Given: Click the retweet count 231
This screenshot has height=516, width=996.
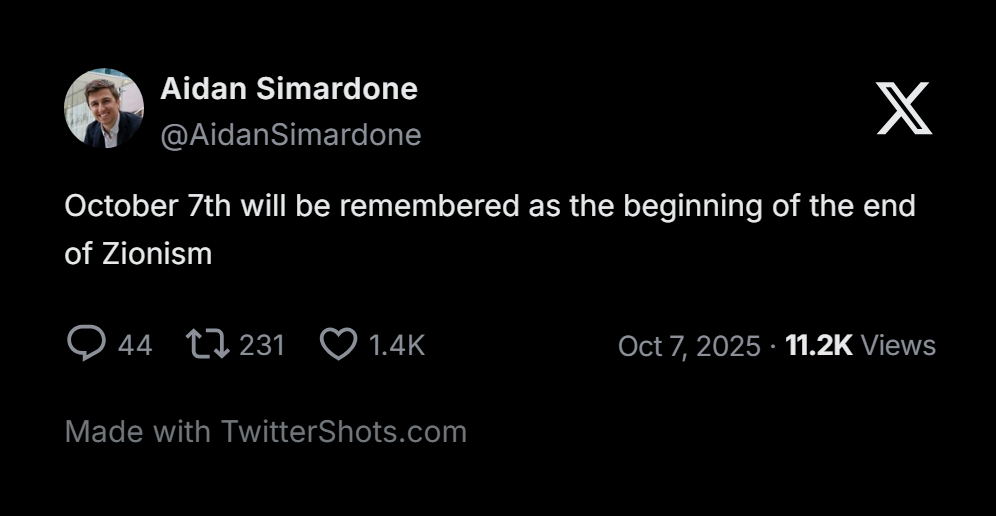Looking at the screenshot, I should (x=263, y=346).
